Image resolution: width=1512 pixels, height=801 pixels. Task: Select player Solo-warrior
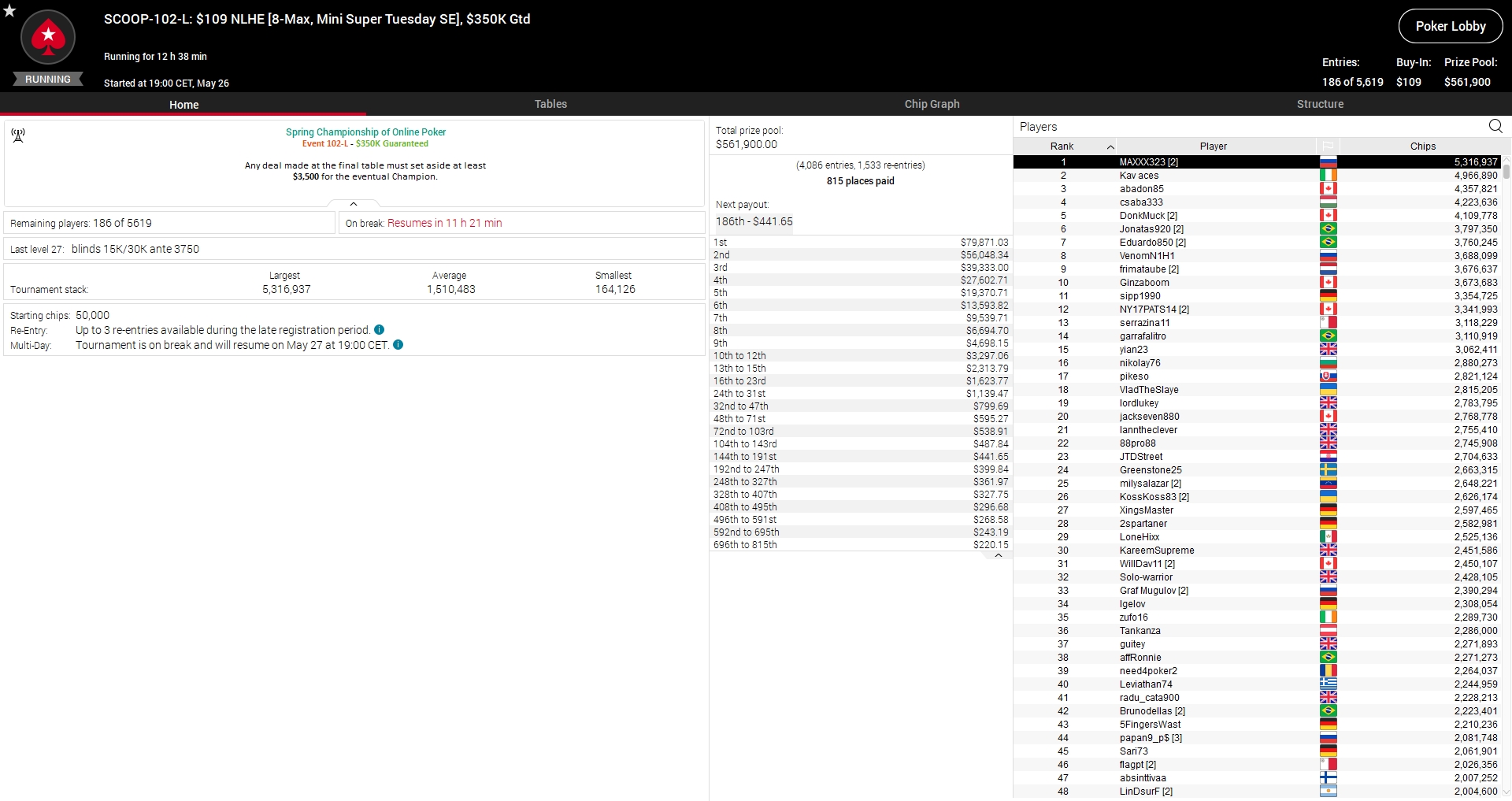click(1146, 577)
